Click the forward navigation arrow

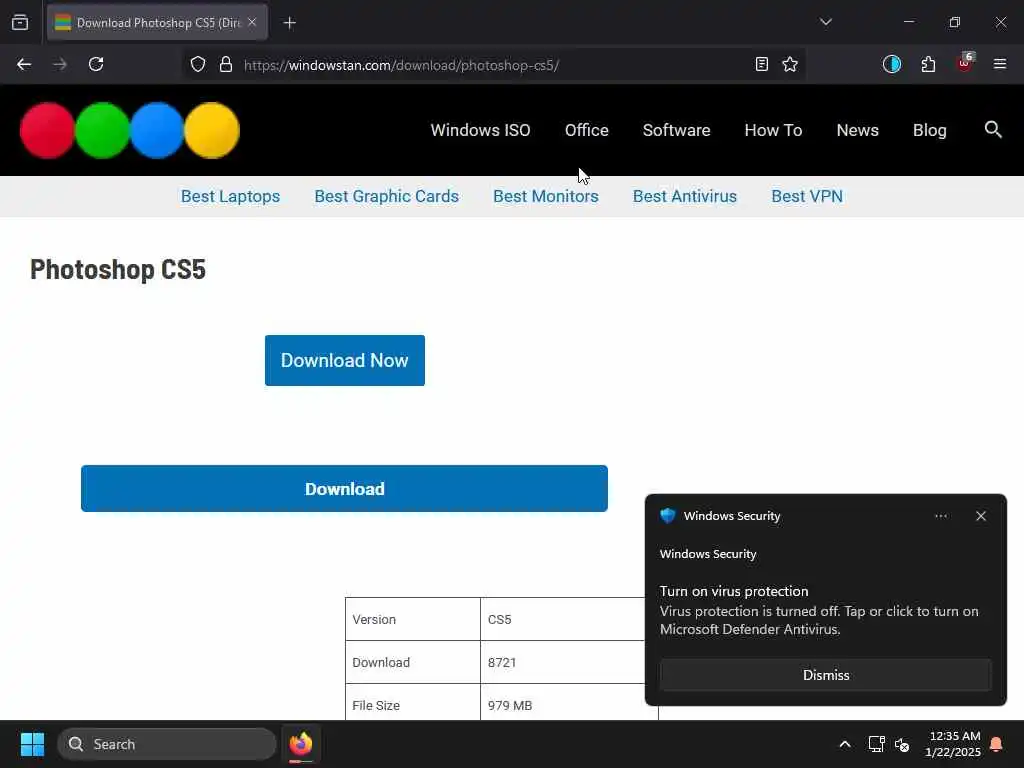59,64
